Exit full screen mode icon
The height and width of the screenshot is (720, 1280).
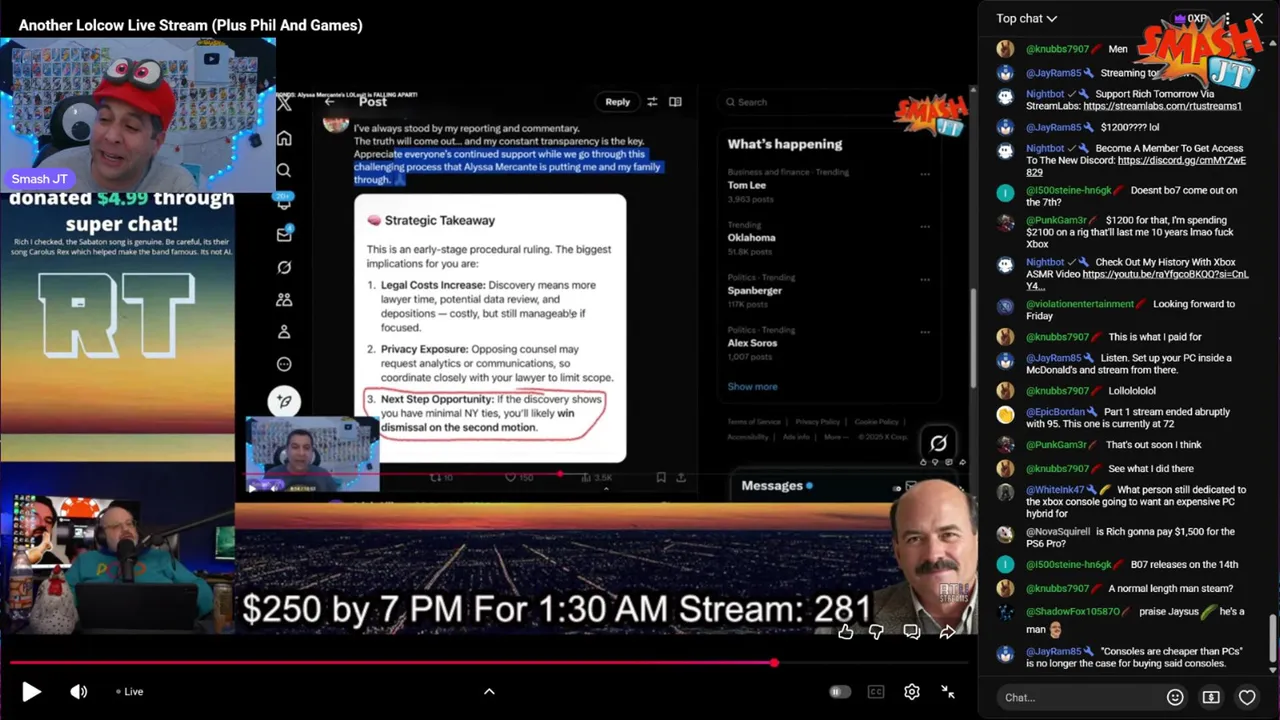tap(948, 691)
